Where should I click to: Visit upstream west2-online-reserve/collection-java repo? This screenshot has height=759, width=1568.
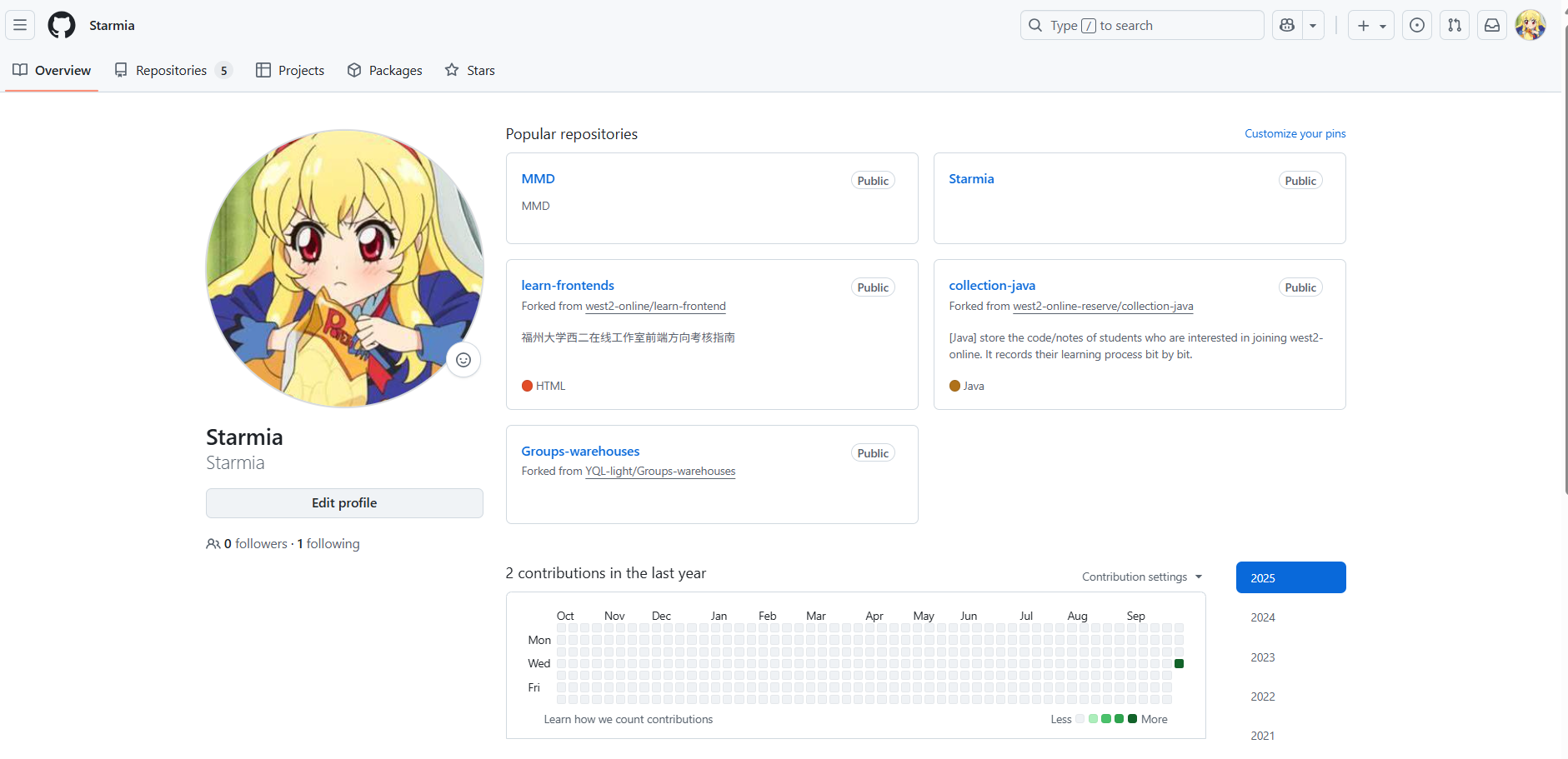[1103, 307]
